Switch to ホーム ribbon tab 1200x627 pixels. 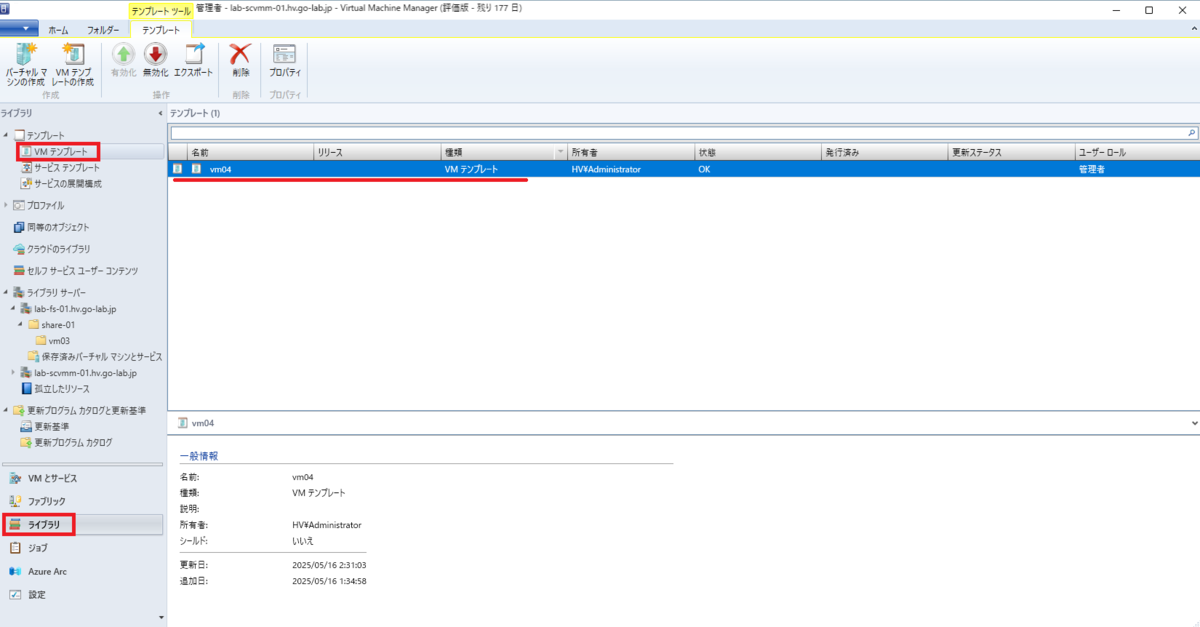pos(59,30)
